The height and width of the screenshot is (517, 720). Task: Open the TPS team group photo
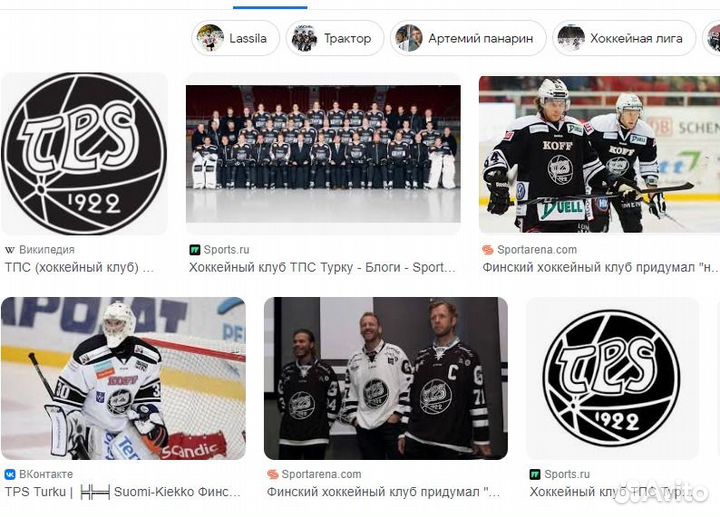pos(323,153)
